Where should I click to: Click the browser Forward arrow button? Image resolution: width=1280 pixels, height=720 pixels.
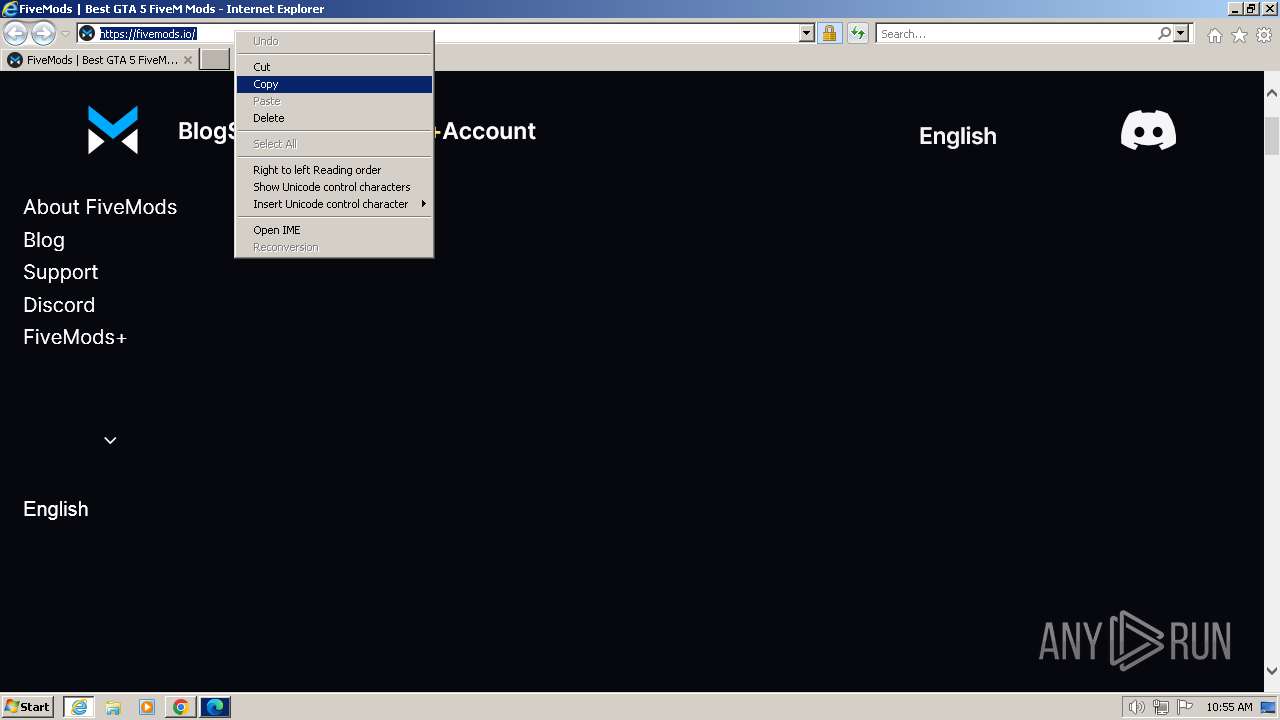(43, 33)
